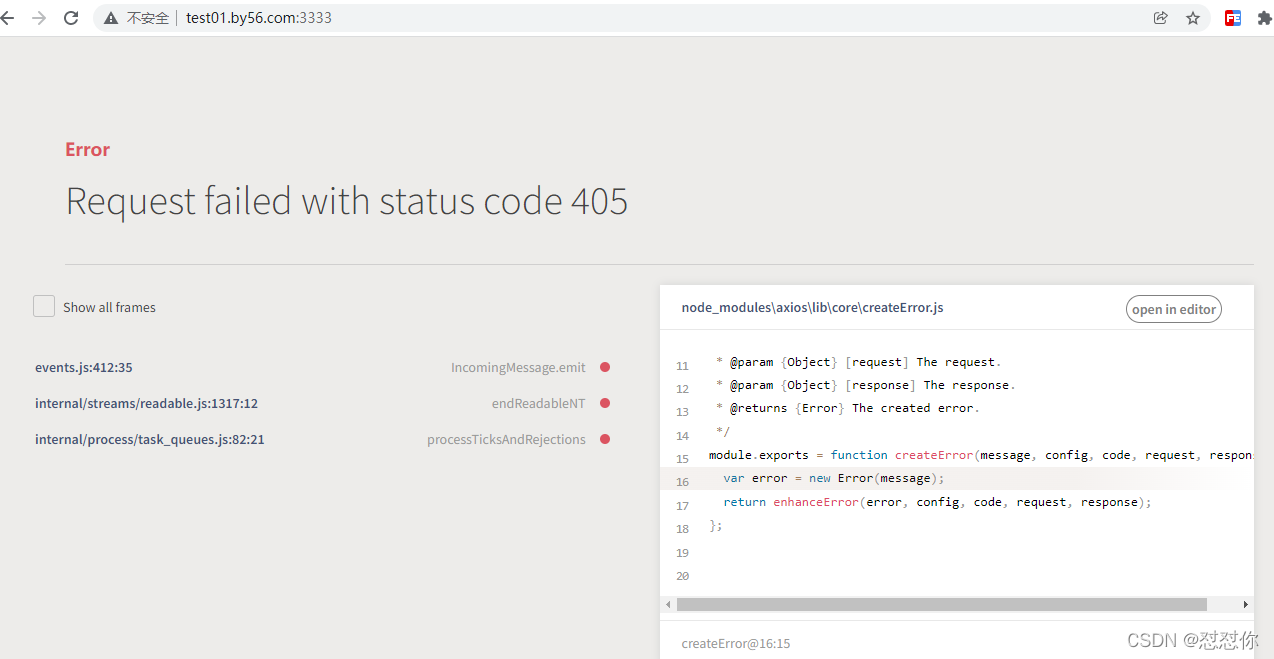Open the FE extension icon

1233,18
